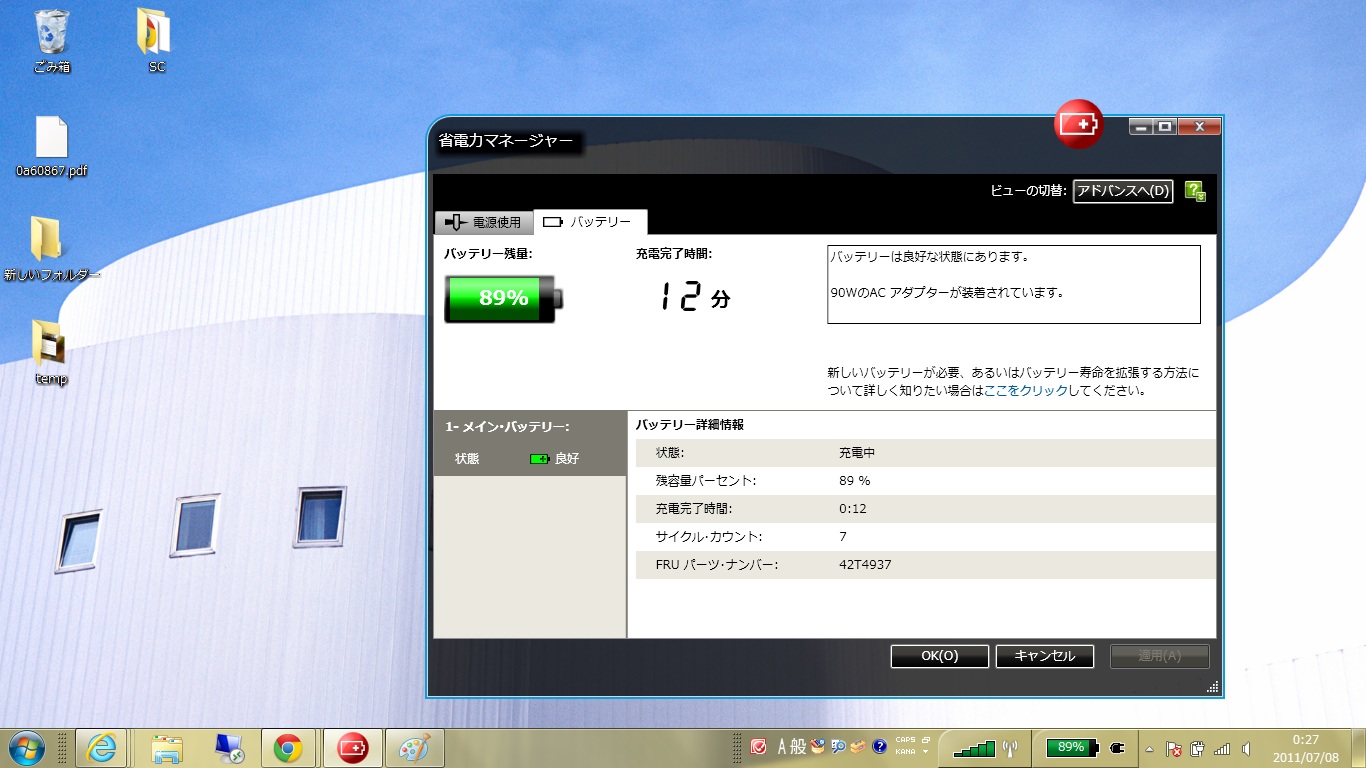The image size is (1366, 768).
Task: Click the cycle count value 7
Action: (843, 537)
